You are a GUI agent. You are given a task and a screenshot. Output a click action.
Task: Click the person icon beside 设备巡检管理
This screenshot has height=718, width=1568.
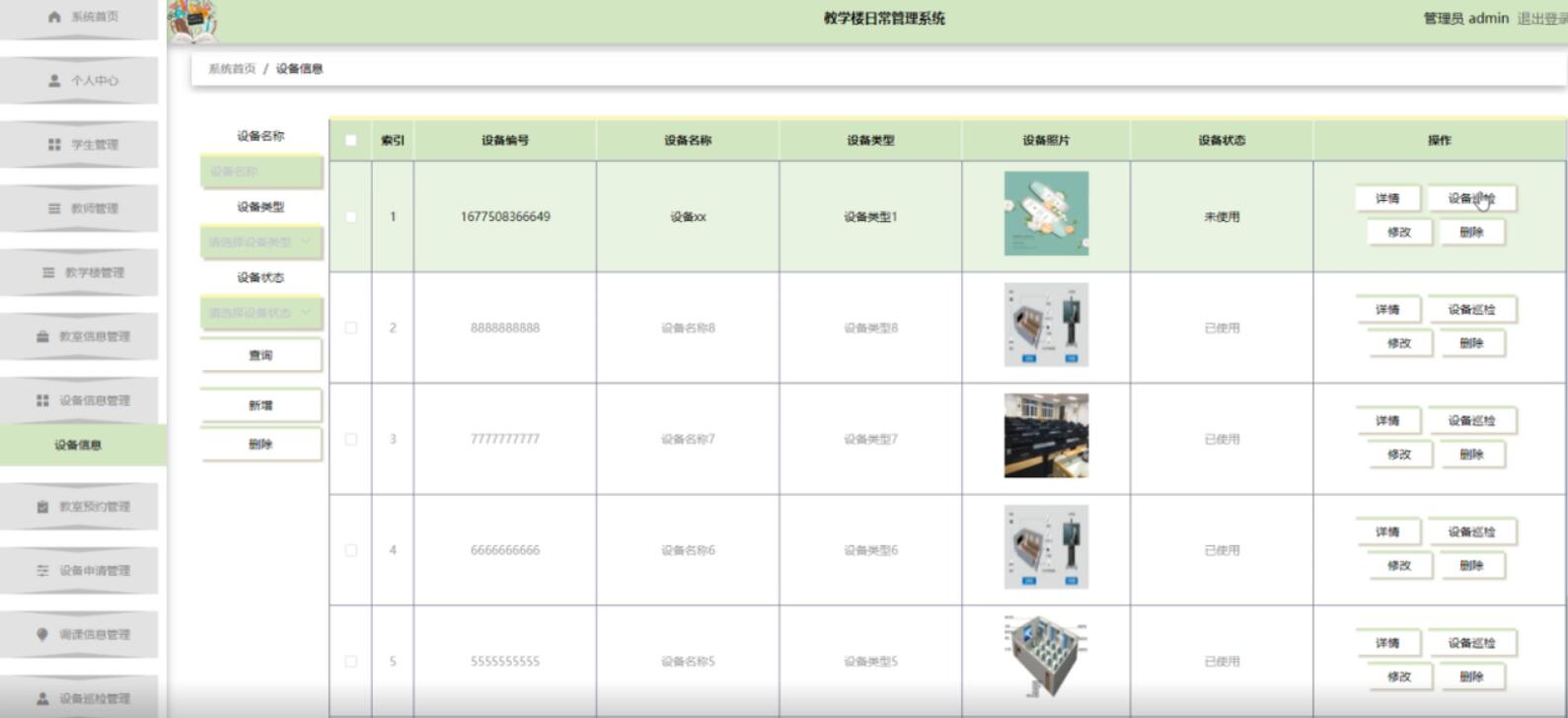pyautogui.click(x=42, y=698)
